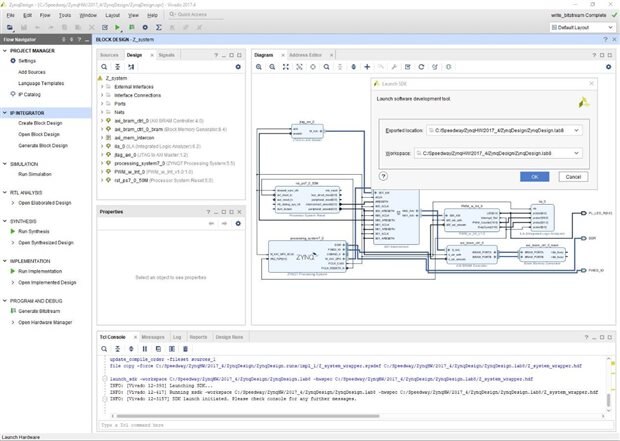Expand the External Interfaces tree node

click(104, 87)
